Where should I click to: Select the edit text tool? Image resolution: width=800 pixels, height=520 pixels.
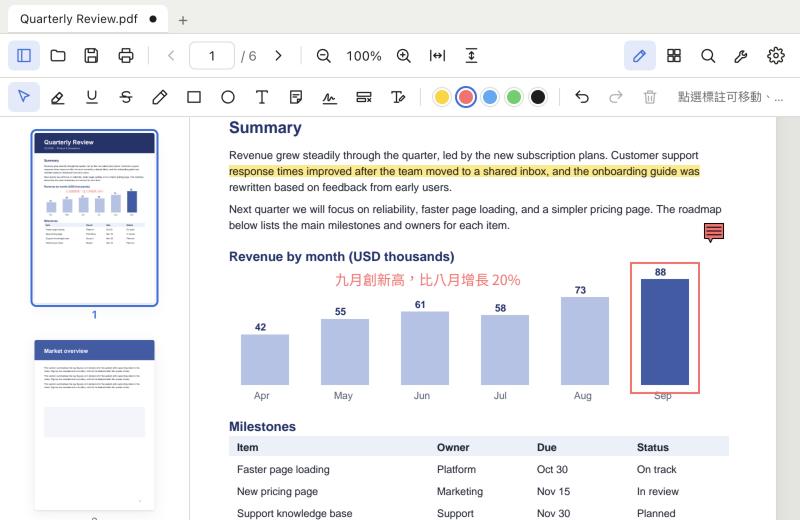click(x=398, y=97)
